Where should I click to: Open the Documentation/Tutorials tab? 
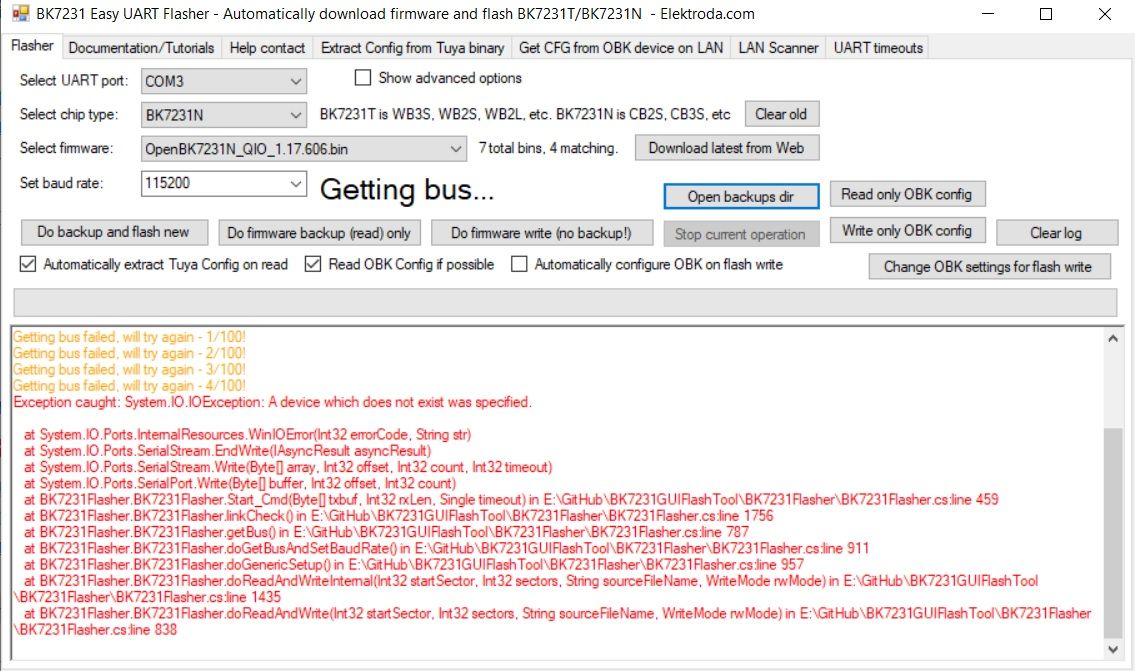coord(141,48)
